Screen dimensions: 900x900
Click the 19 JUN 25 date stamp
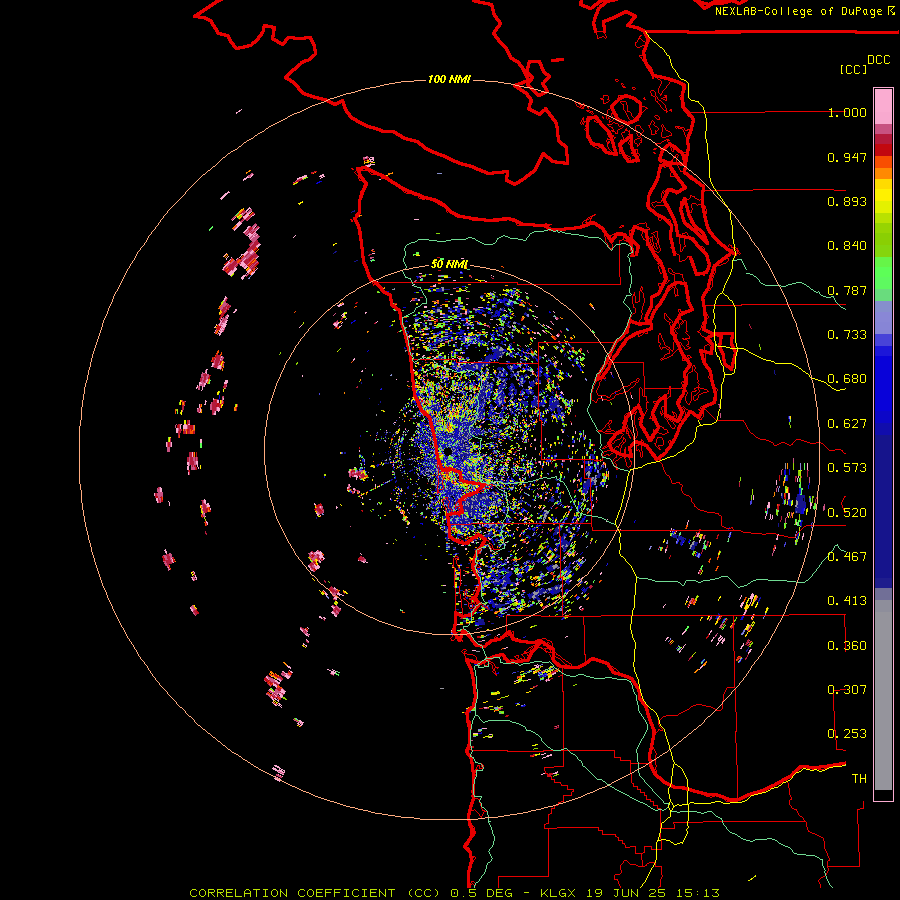[627, 893]
